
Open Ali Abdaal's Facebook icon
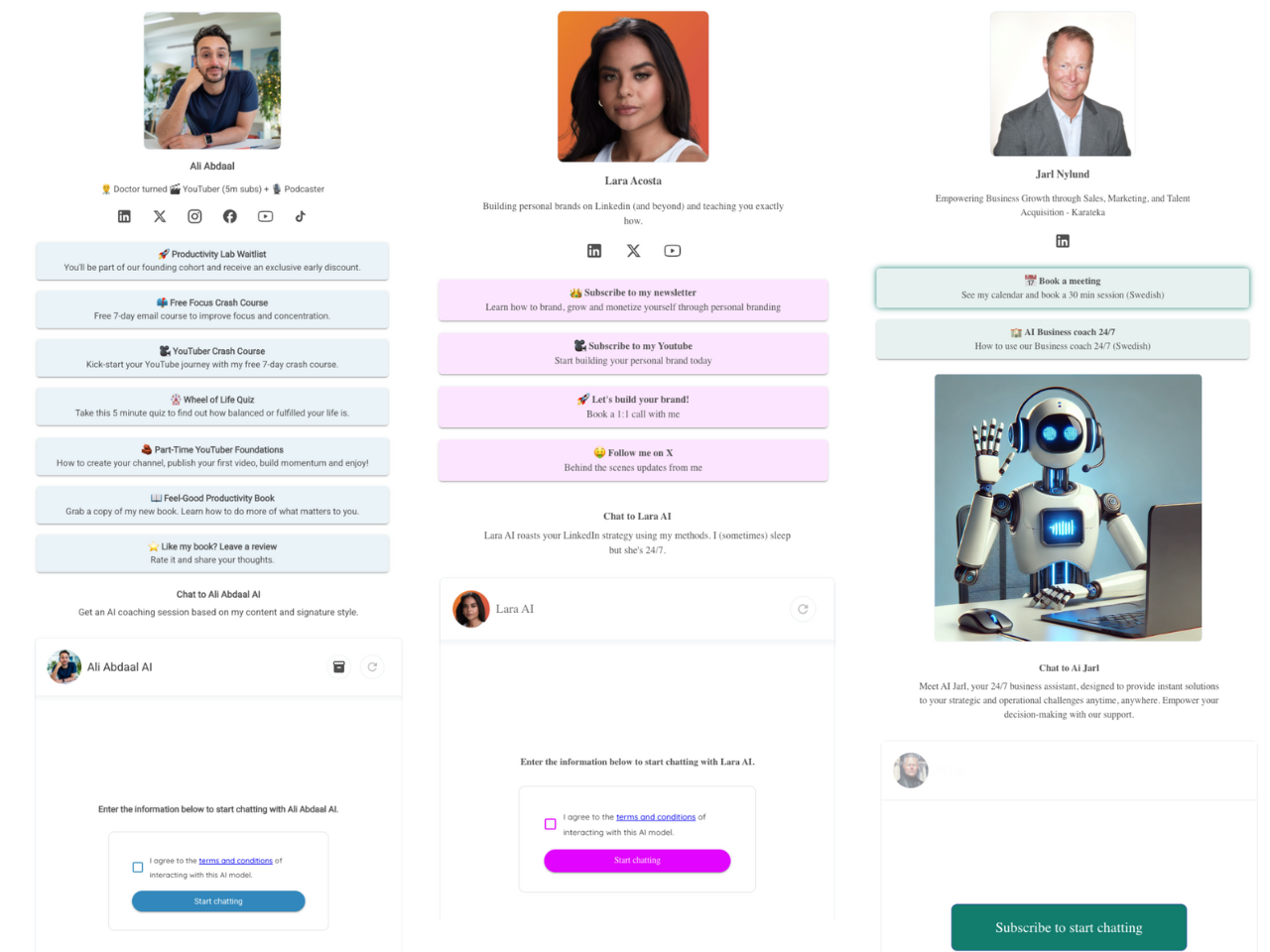(230, 216)
